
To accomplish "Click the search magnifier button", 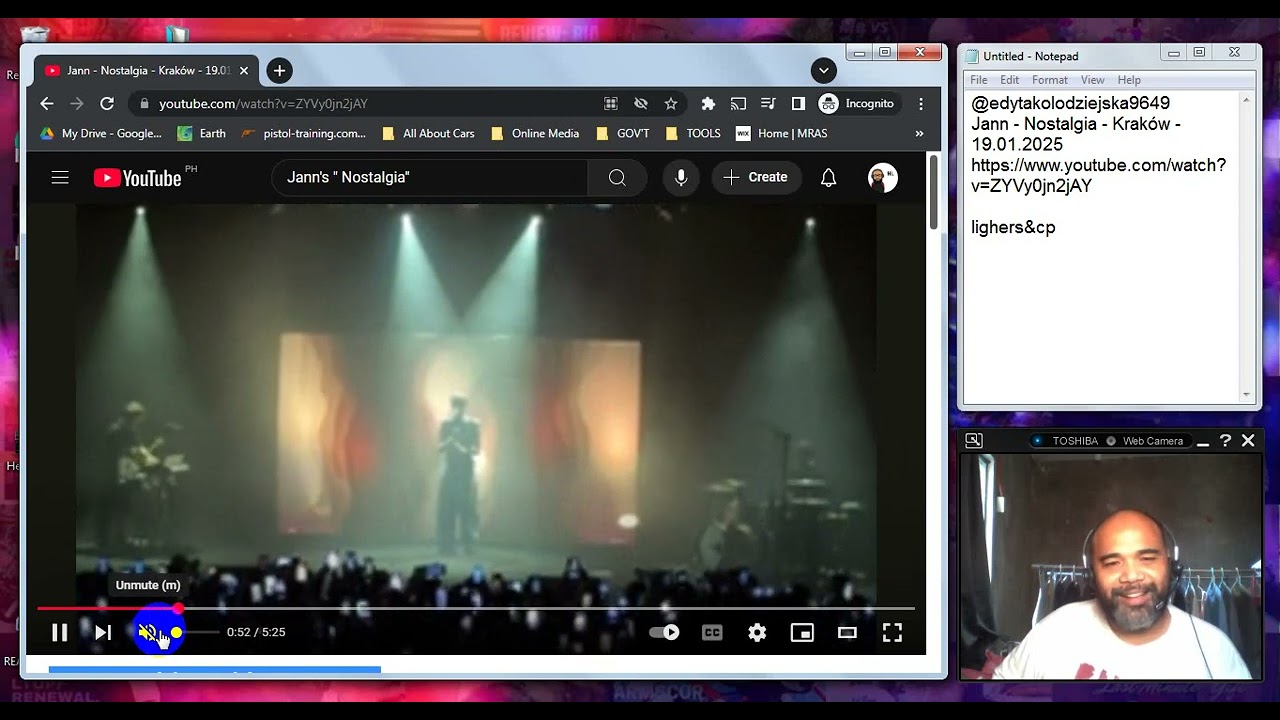I will point(617,177).
